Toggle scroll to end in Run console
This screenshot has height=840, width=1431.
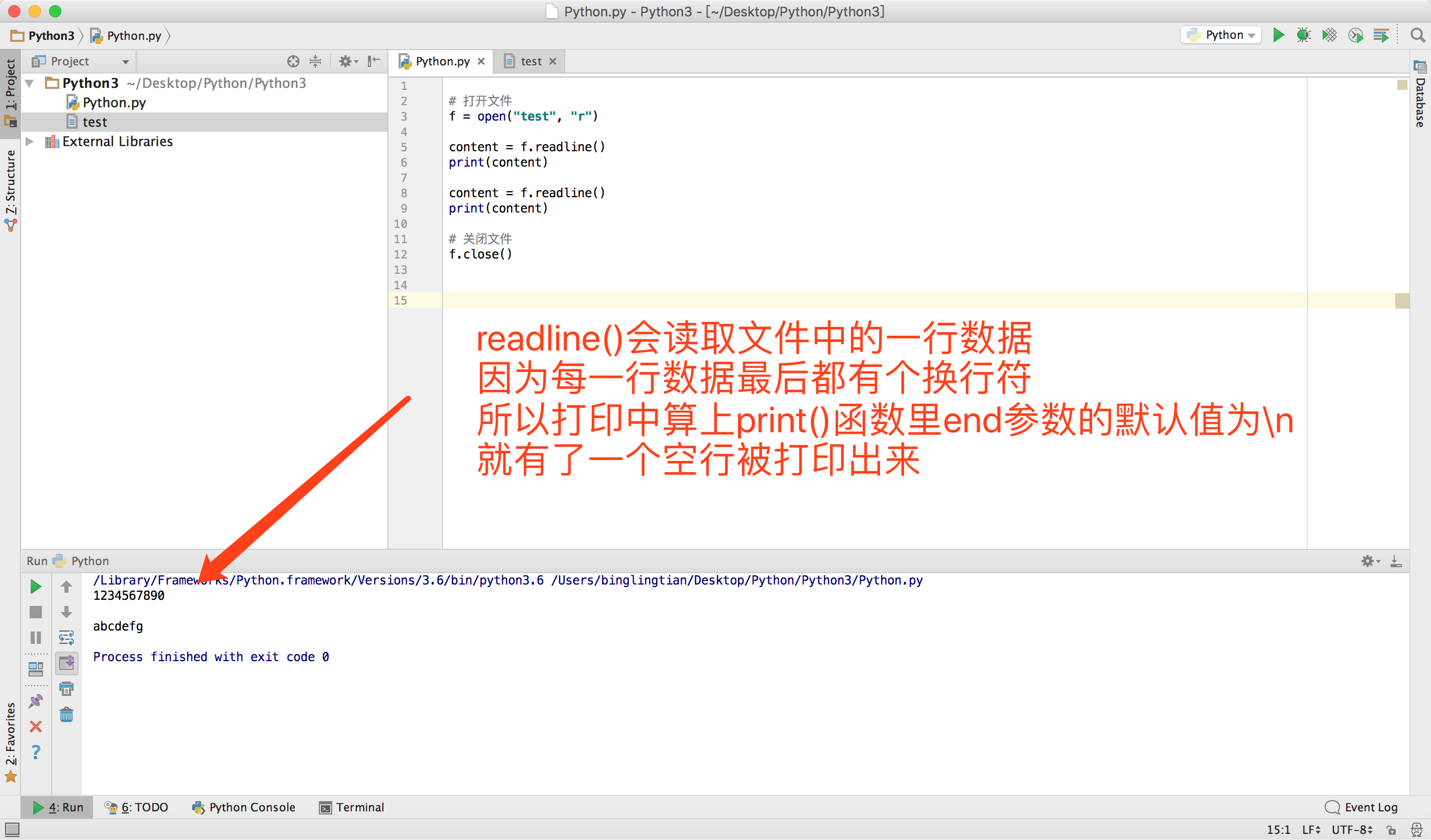point(66,663)
